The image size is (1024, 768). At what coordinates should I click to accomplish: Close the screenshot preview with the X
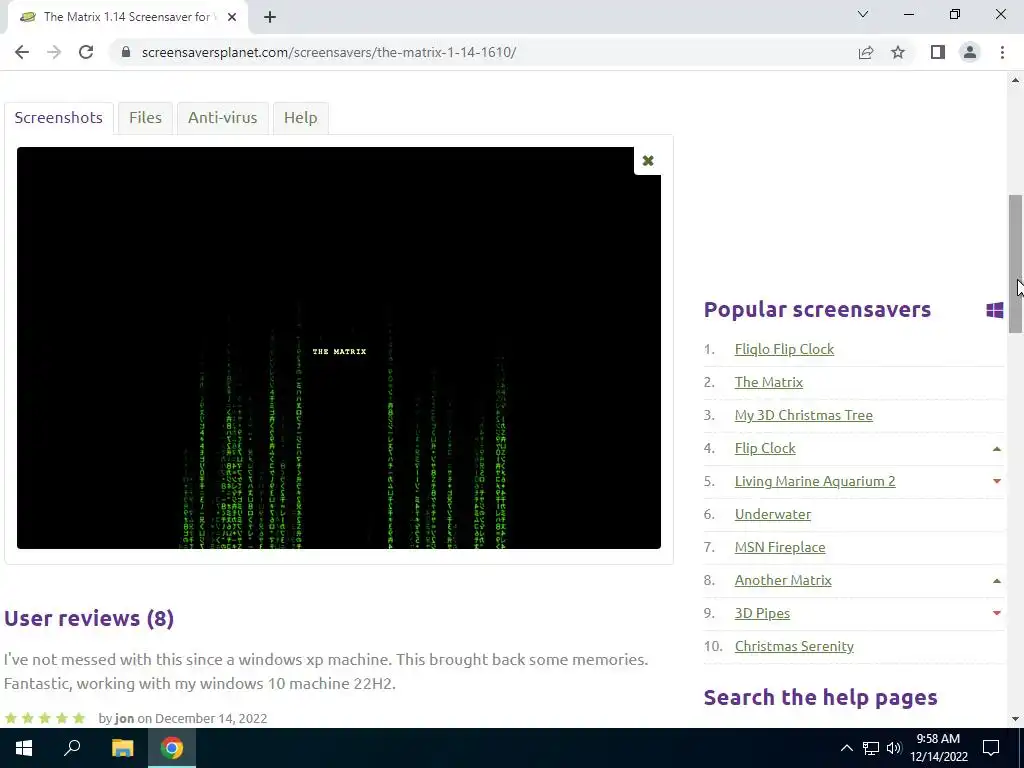click(648, 161)
